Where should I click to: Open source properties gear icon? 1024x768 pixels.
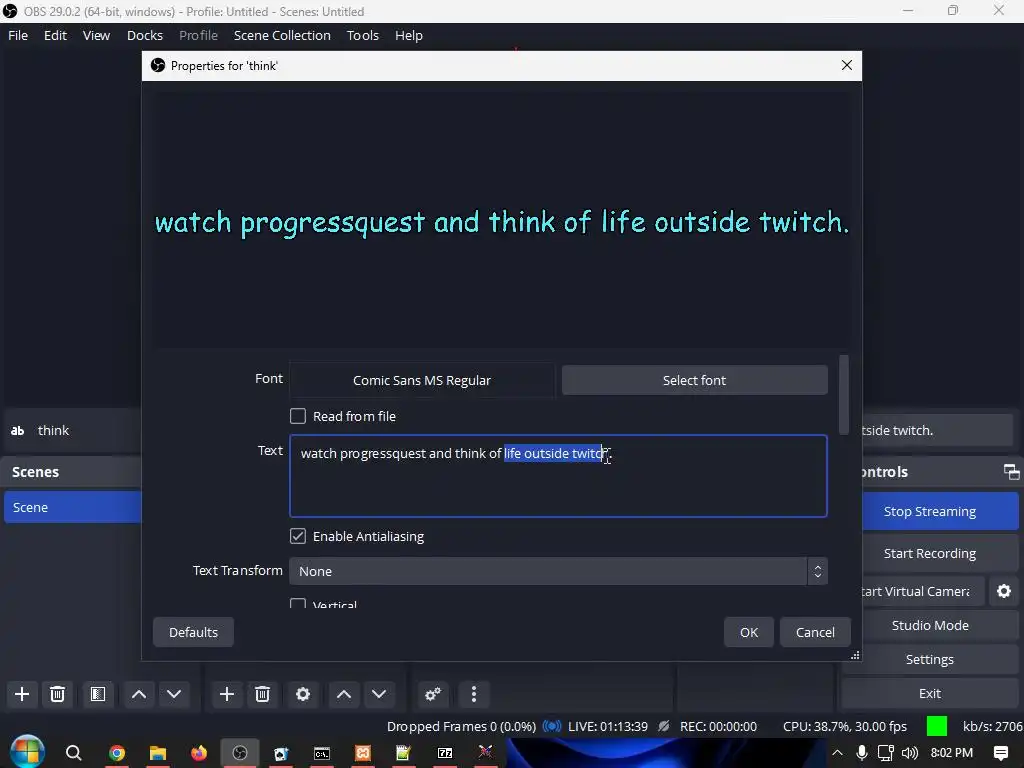click(303, 694)
